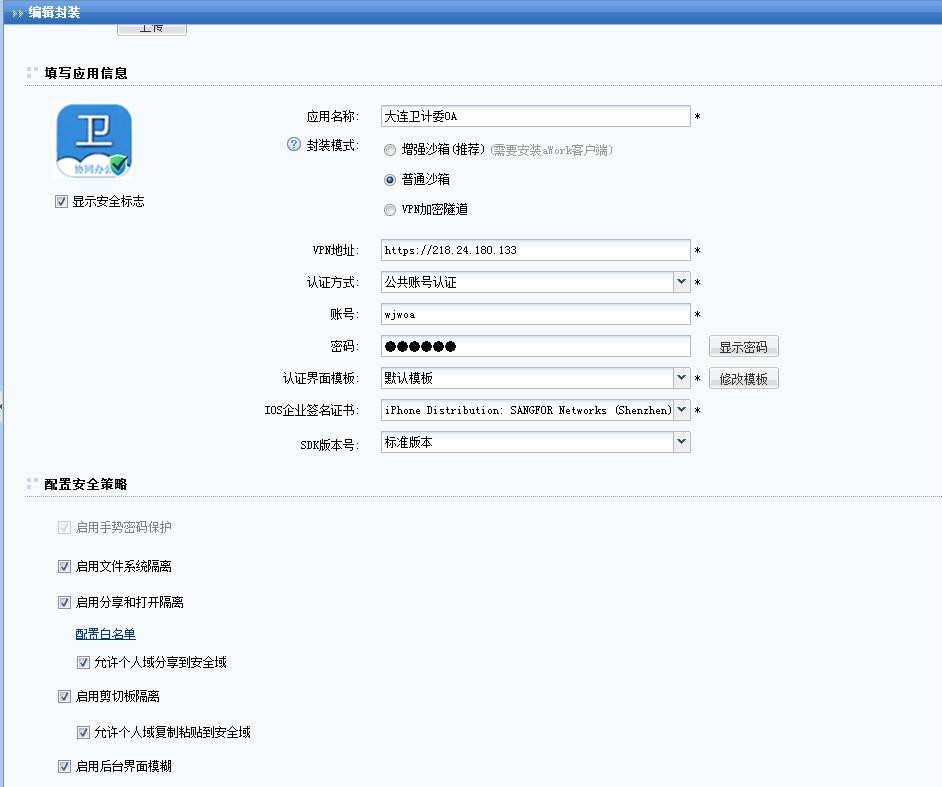Viewport: 942px width, 787px height.
Task: Open IOS企业签名证书 dropdown
Action: tap(681, 410)
